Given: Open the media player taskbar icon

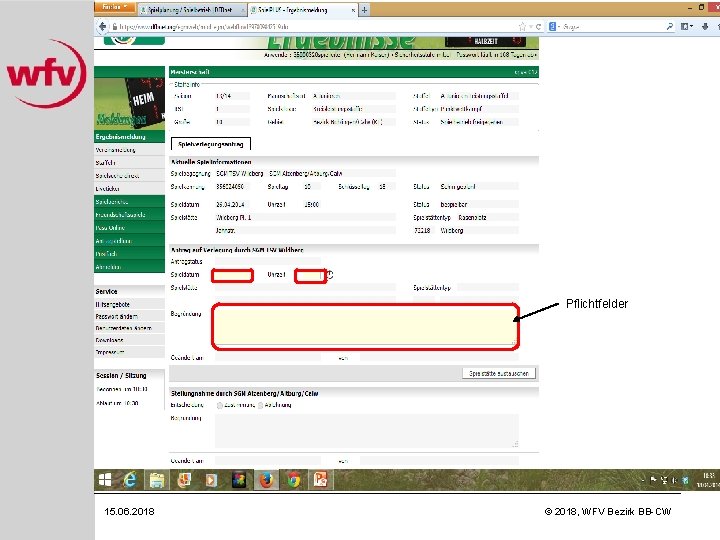Looking at the screenshot, I should (211, 480).
